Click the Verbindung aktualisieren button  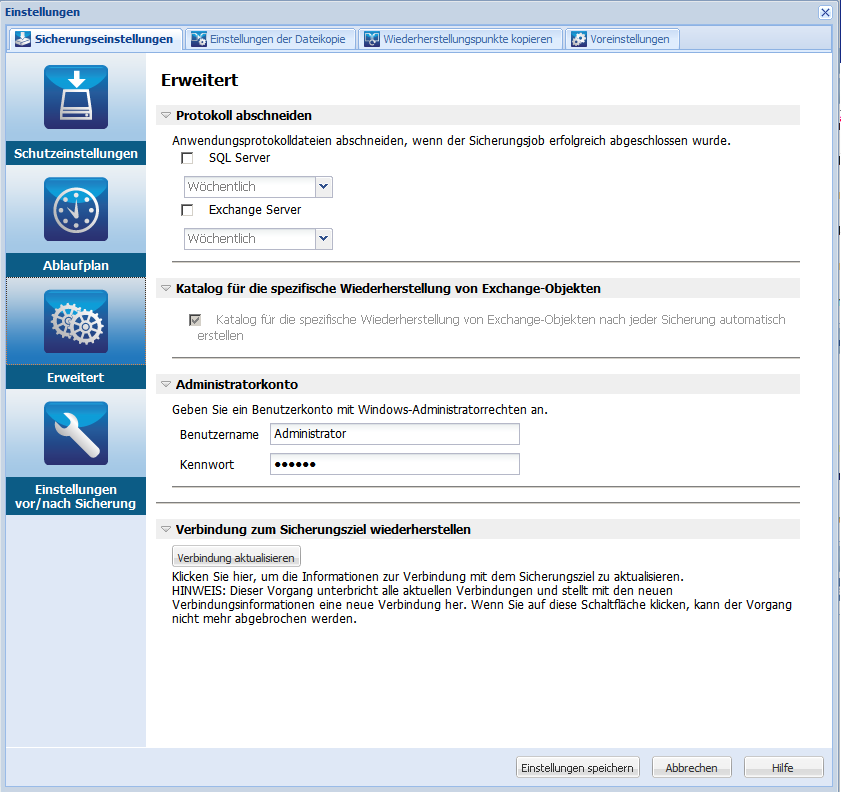coord(236,557)
